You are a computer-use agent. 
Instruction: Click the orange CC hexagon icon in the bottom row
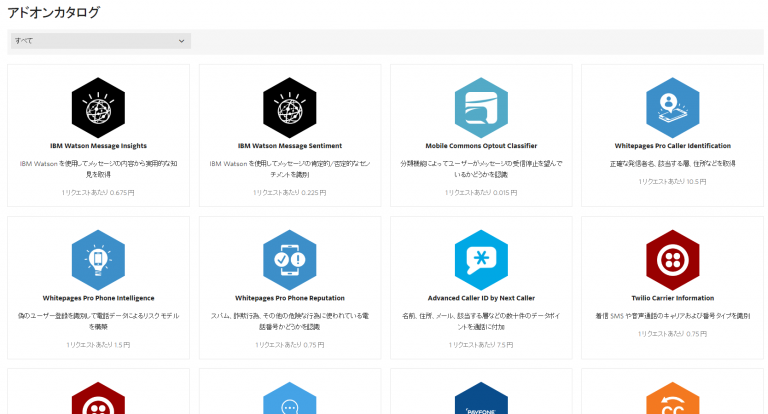coord(672,398)
